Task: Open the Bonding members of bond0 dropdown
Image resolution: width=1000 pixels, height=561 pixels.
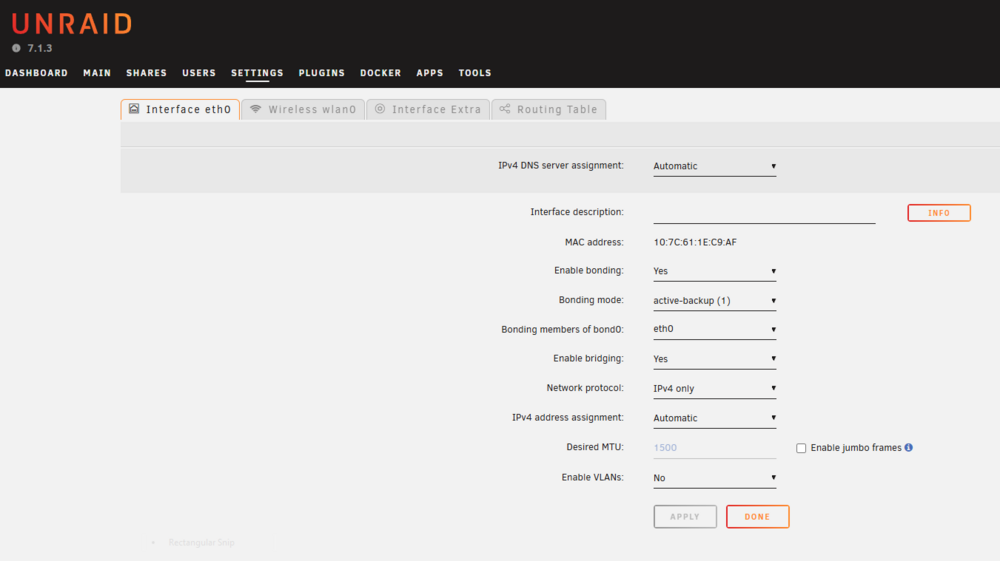Action: coord(714,330)
